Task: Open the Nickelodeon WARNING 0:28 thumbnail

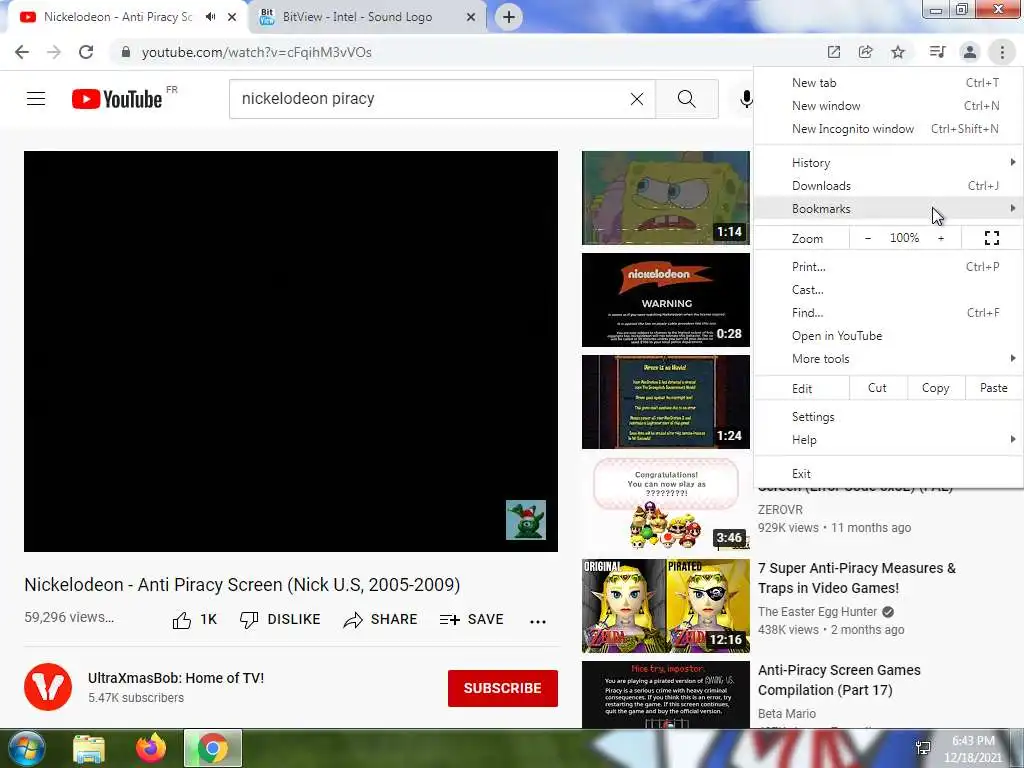Action: [x=665, y=300]
